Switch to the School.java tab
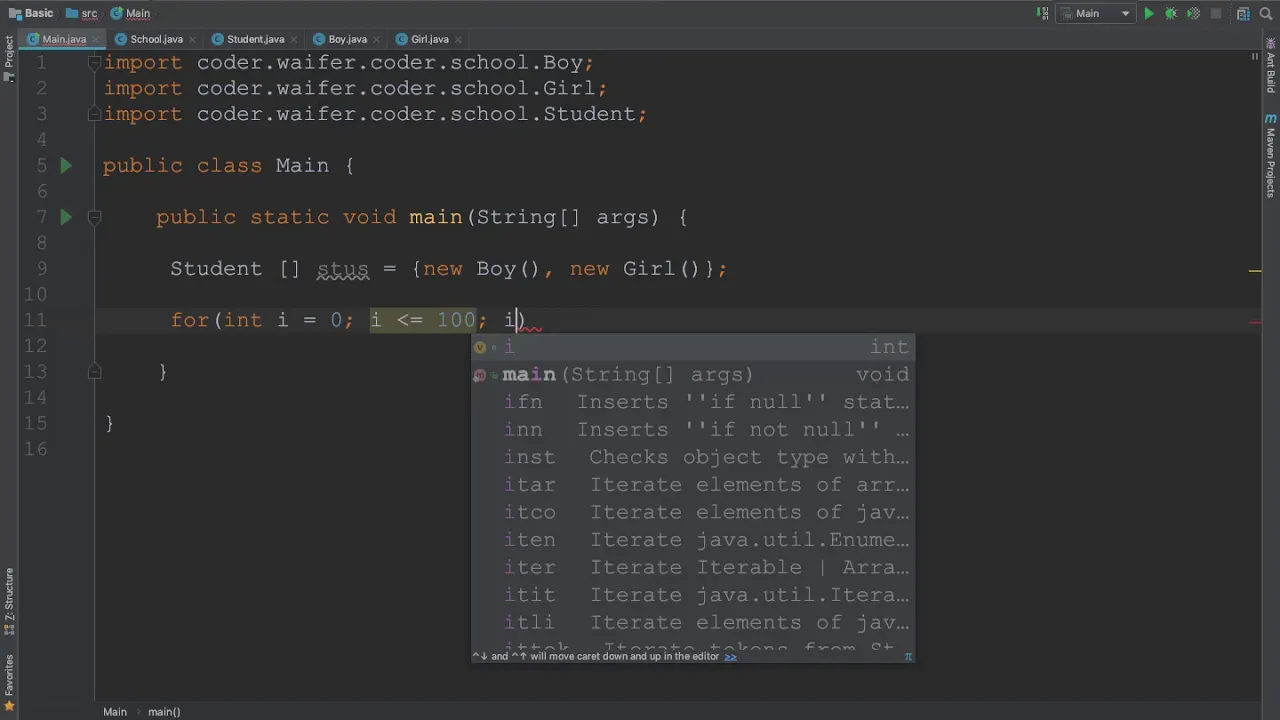The height and width of the screenshot is (720, 1280). point(156,39)
